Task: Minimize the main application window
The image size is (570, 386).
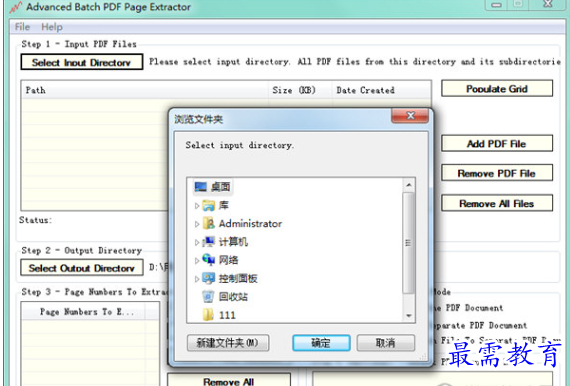Action: pyautogui.click(x=497, y=5)
